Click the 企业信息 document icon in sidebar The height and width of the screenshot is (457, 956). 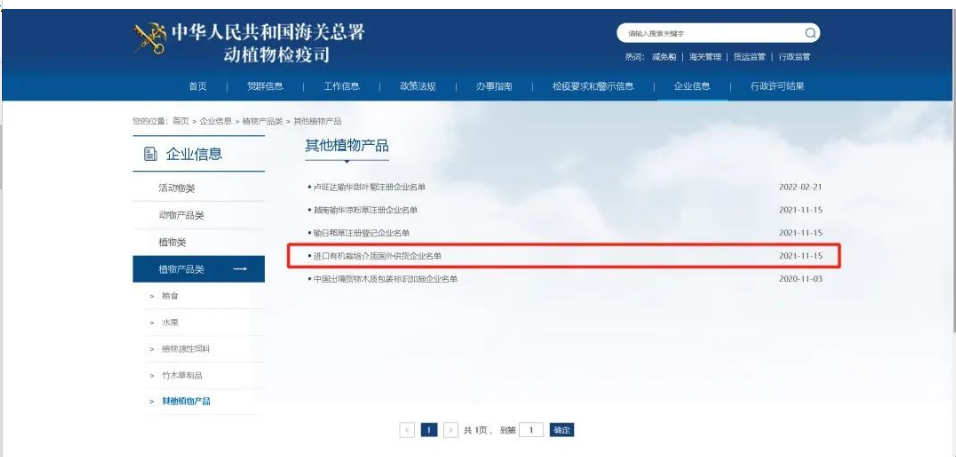[150, 154]
